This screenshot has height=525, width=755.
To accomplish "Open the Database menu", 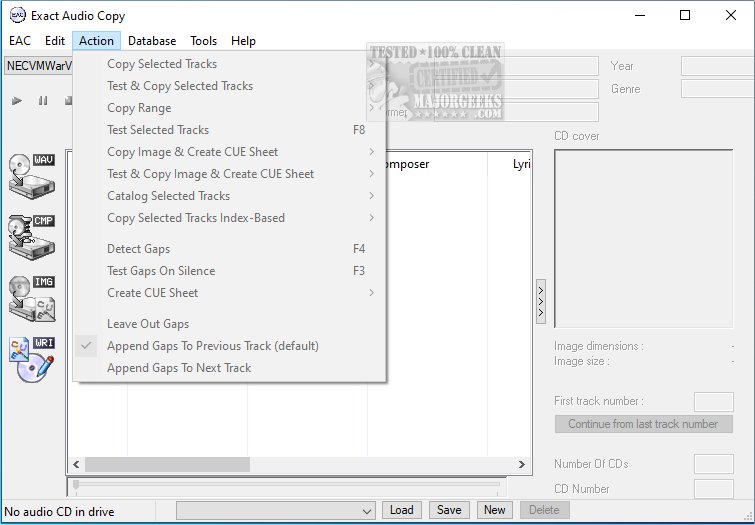I will pyautogui.click(x=152, y=41).
